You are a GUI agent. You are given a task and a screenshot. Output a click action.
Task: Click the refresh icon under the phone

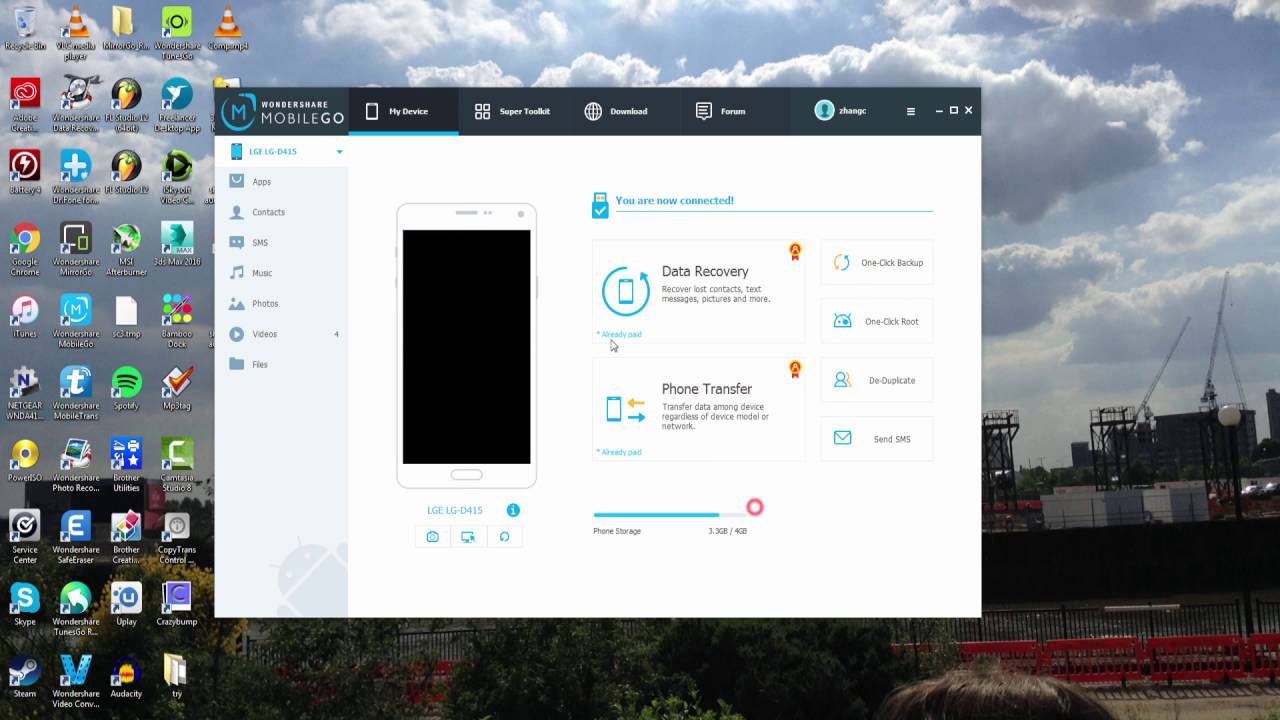tap(504, 537)
